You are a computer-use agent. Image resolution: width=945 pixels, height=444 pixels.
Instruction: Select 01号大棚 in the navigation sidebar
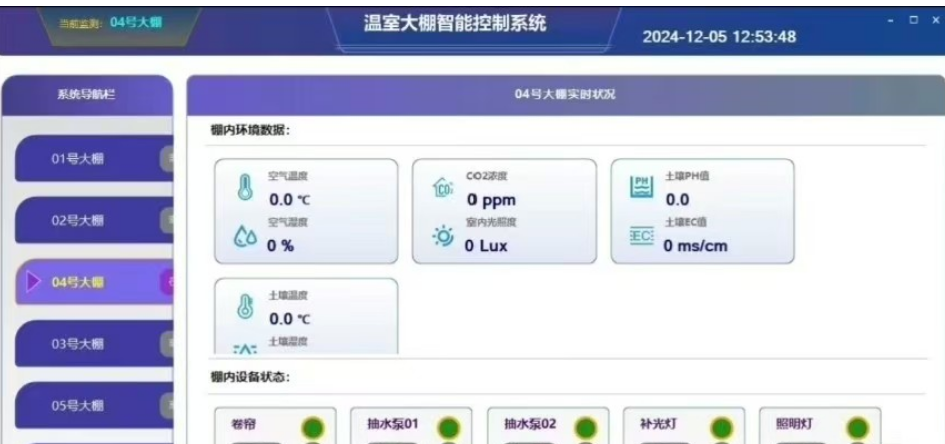(x=94, y=158)
